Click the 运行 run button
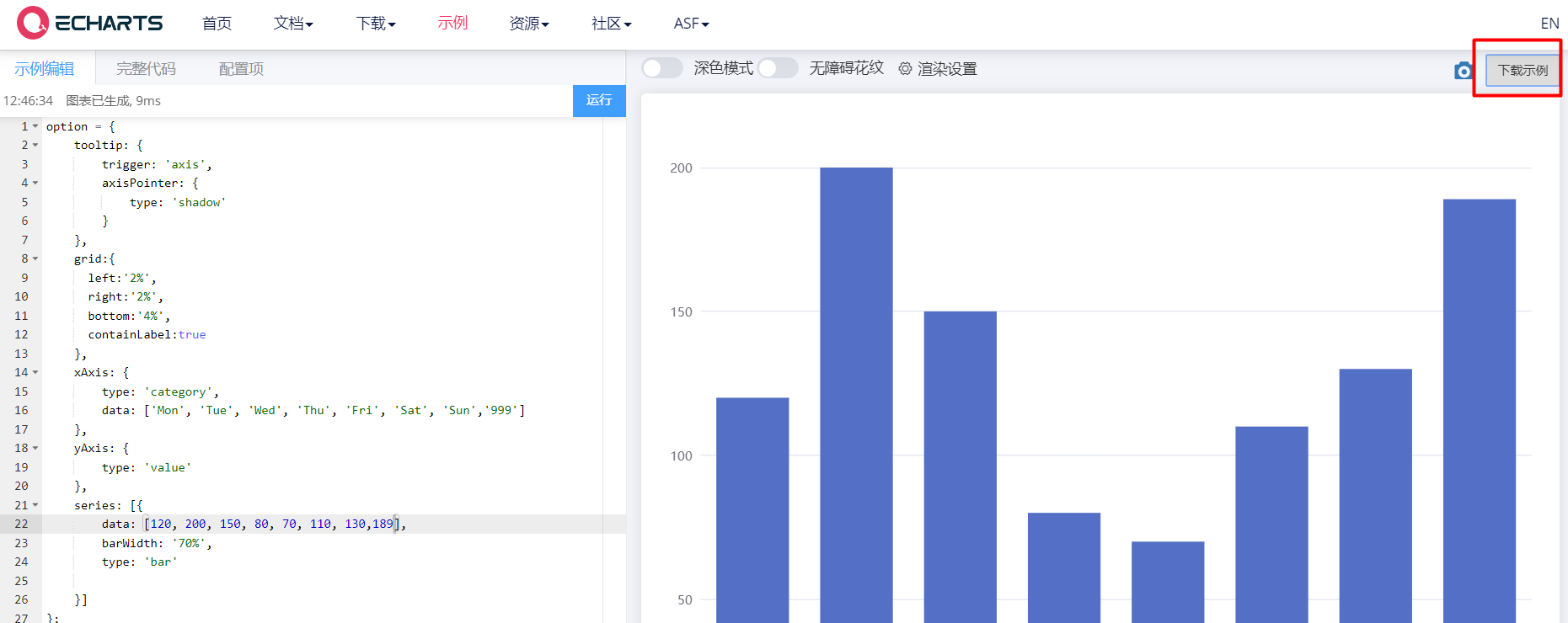Screen dimensions: 1568x623 pyautogui.click(x=599, y=100)
